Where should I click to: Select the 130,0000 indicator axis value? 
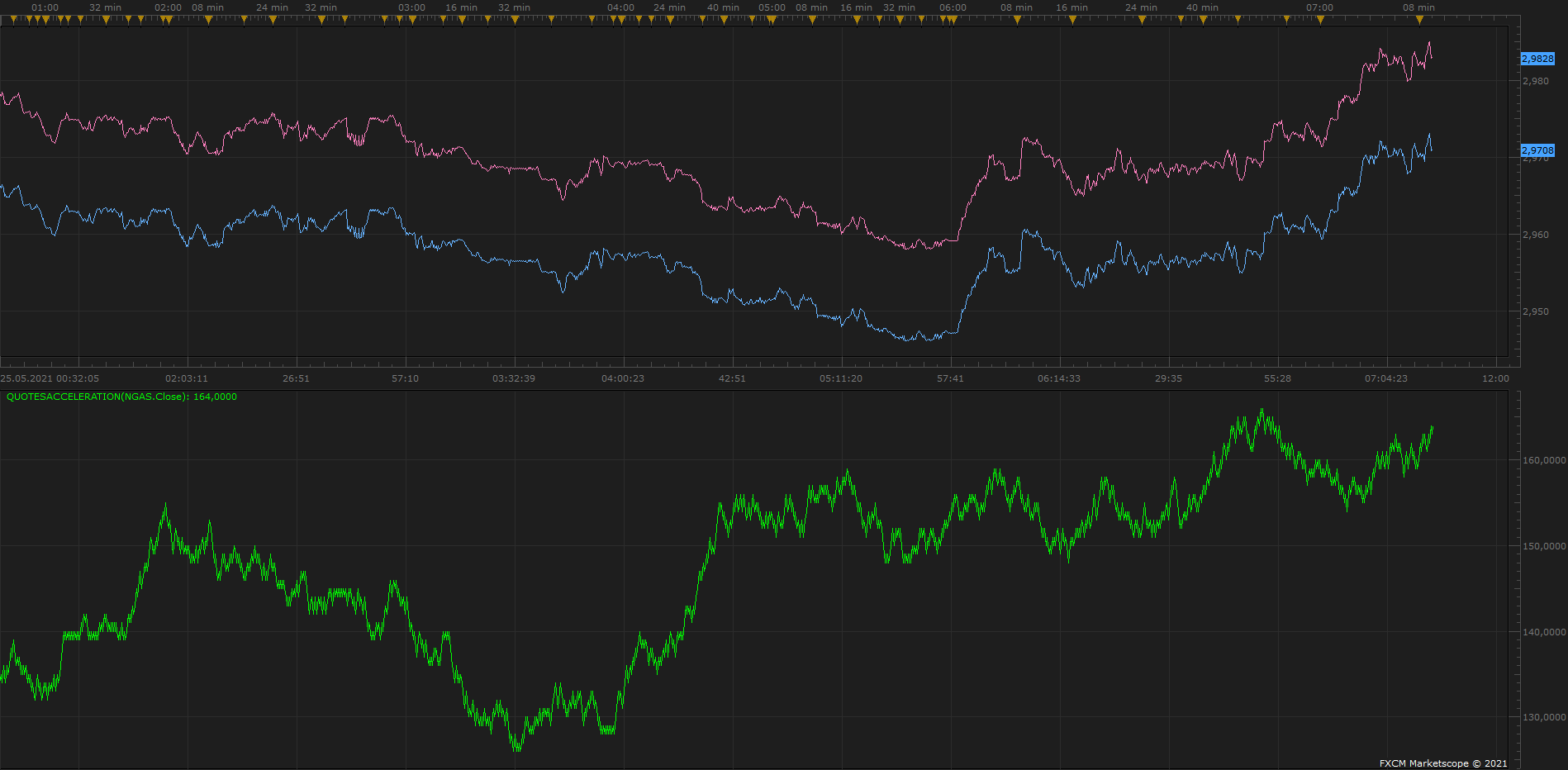1544,717
